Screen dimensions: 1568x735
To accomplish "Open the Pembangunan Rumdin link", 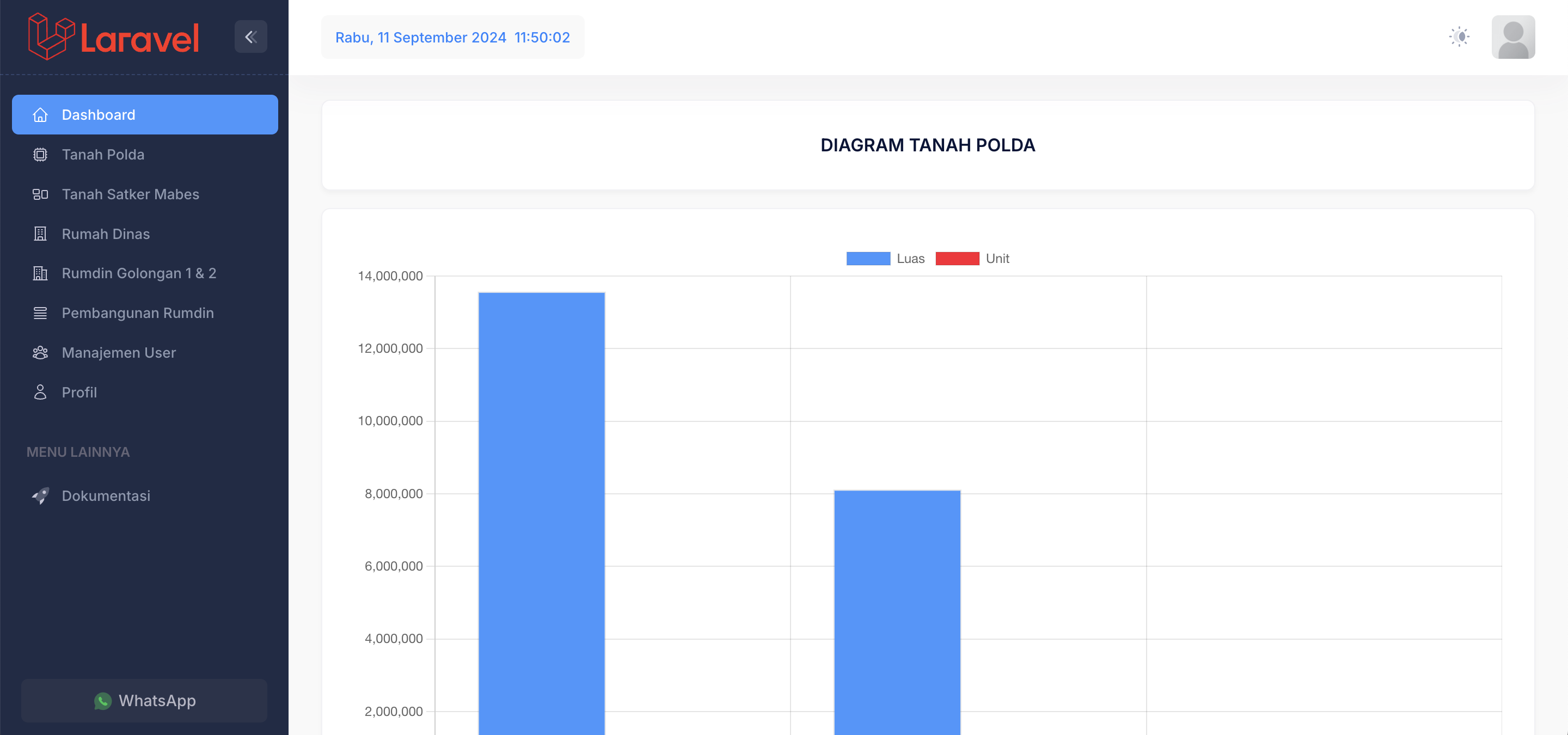I will pyautogui.click(x=138, y=313).
